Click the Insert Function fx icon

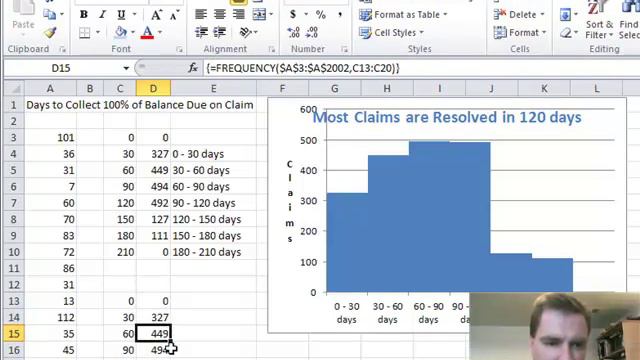[193, 68]
